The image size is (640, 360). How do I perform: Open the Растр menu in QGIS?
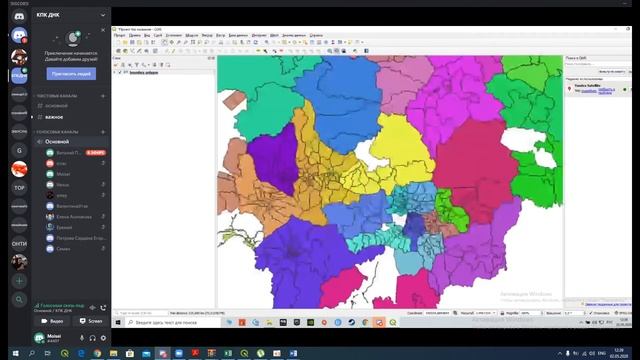(x=220, y=36)
